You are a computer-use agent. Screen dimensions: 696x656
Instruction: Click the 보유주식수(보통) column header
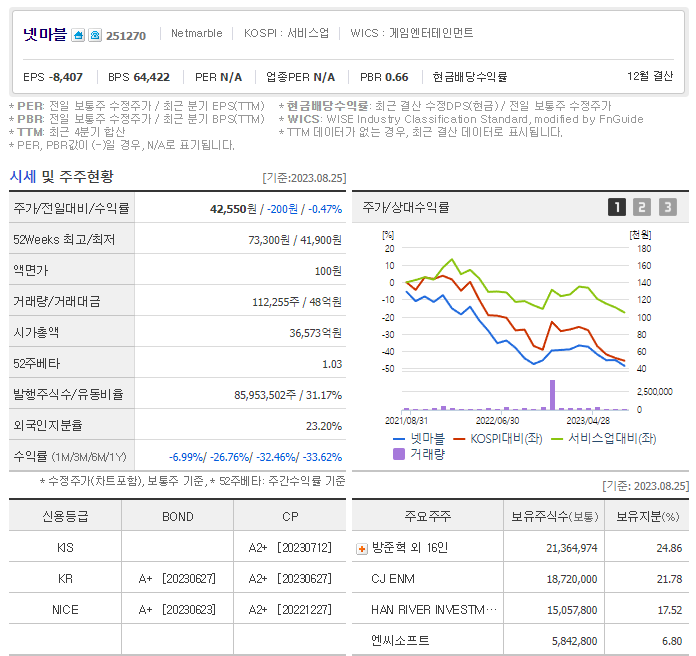[554, 516]
